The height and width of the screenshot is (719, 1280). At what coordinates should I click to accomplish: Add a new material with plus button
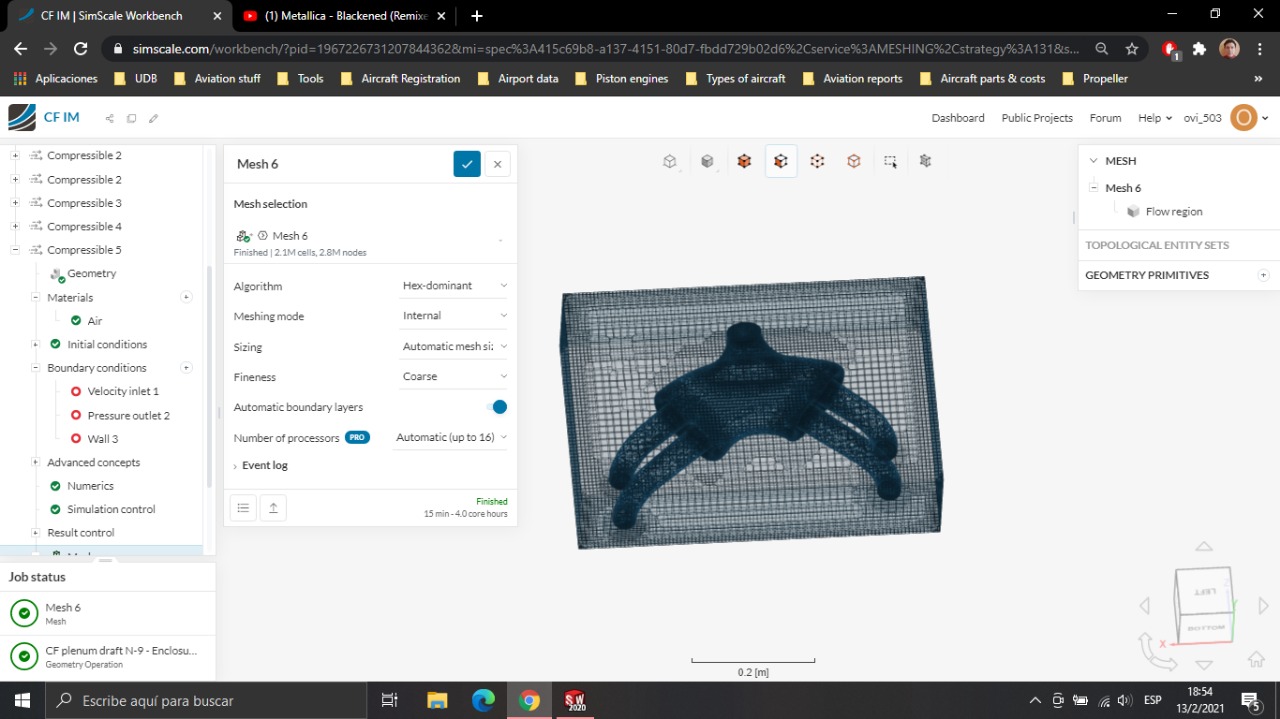tap(186, 297)
